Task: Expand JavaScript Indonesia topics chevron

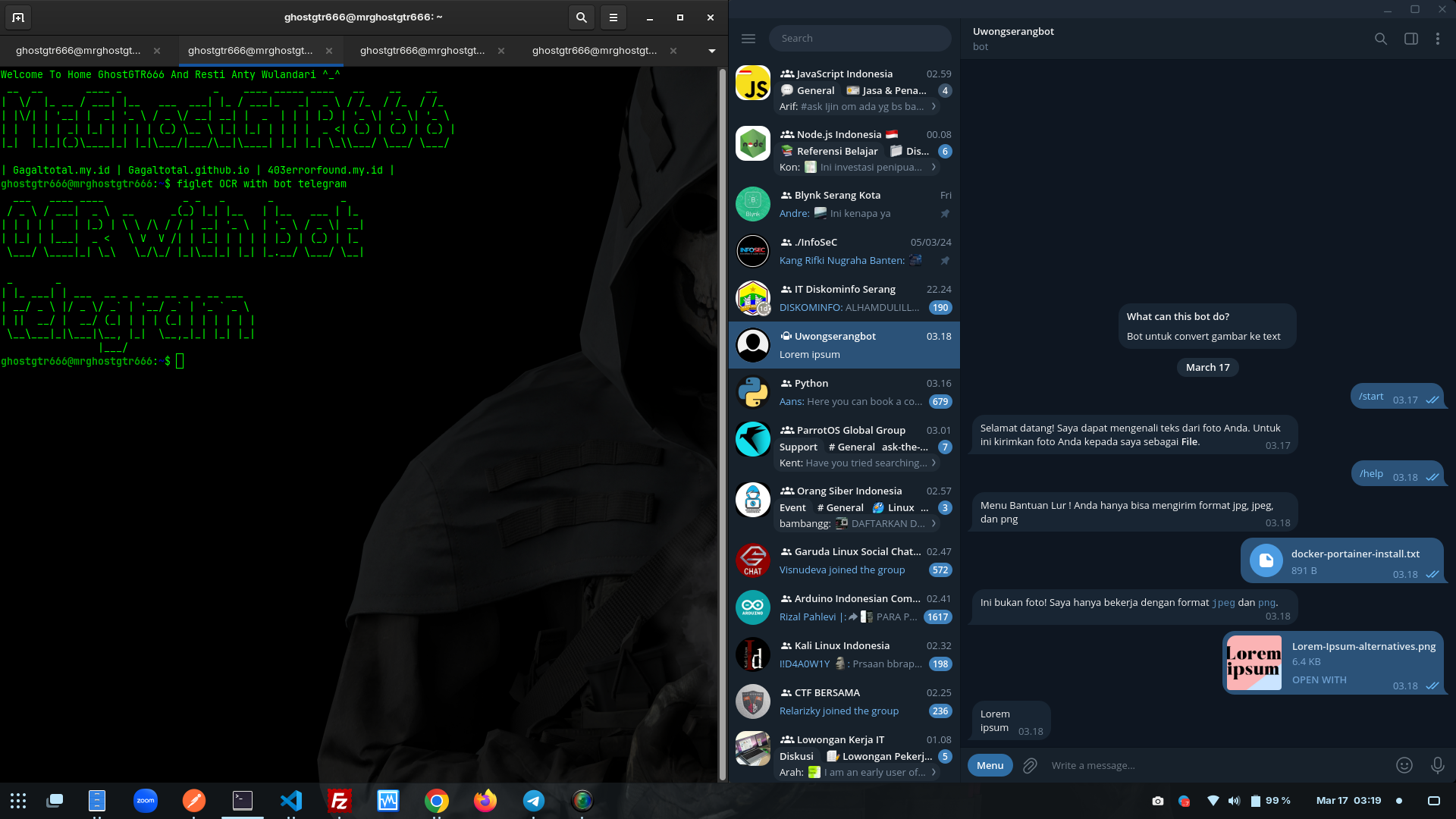Action: (x=934, y=107)
